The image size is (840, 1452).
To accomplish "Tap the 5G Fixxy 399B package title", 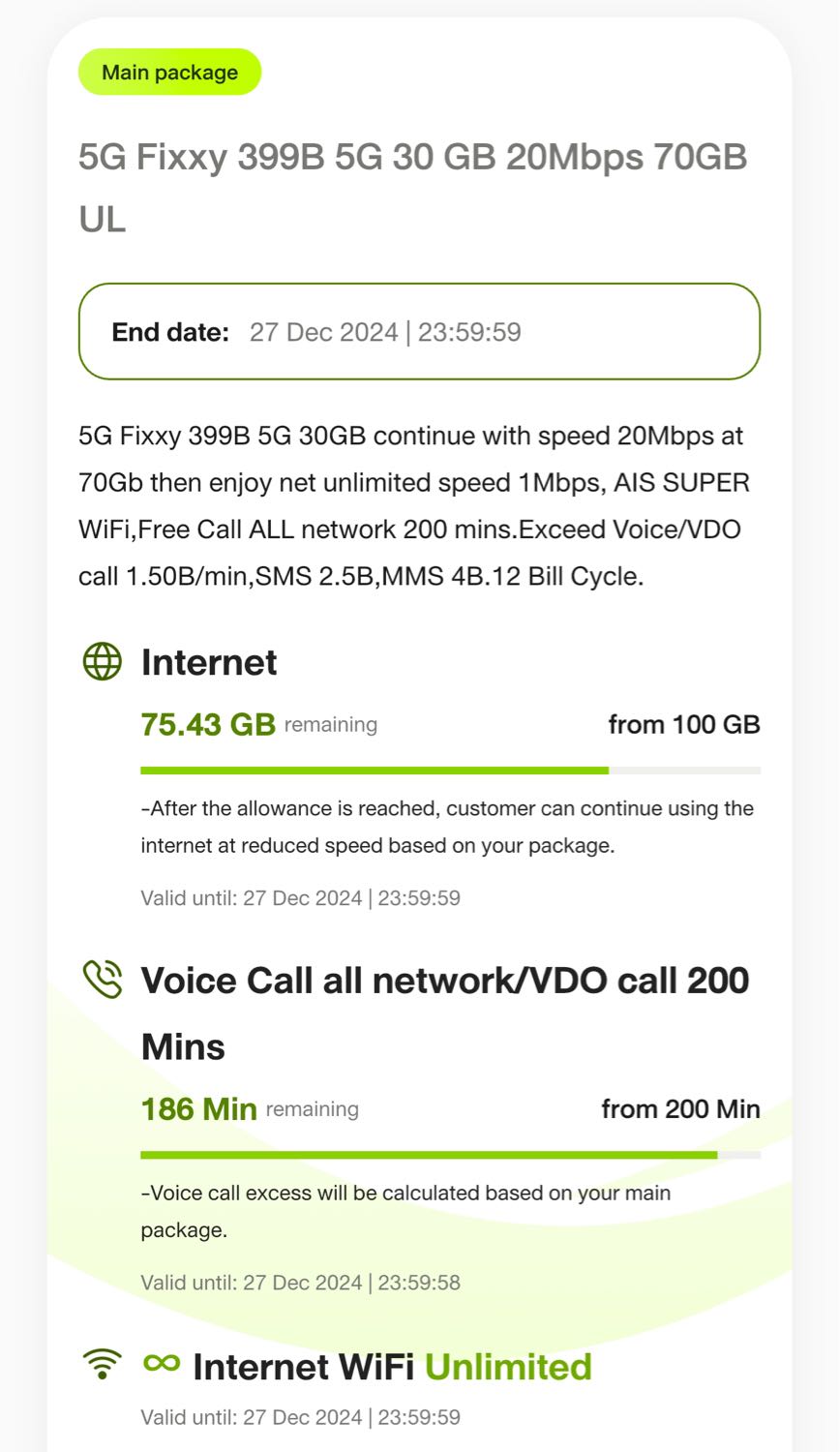I will click(x=412, y=187).
